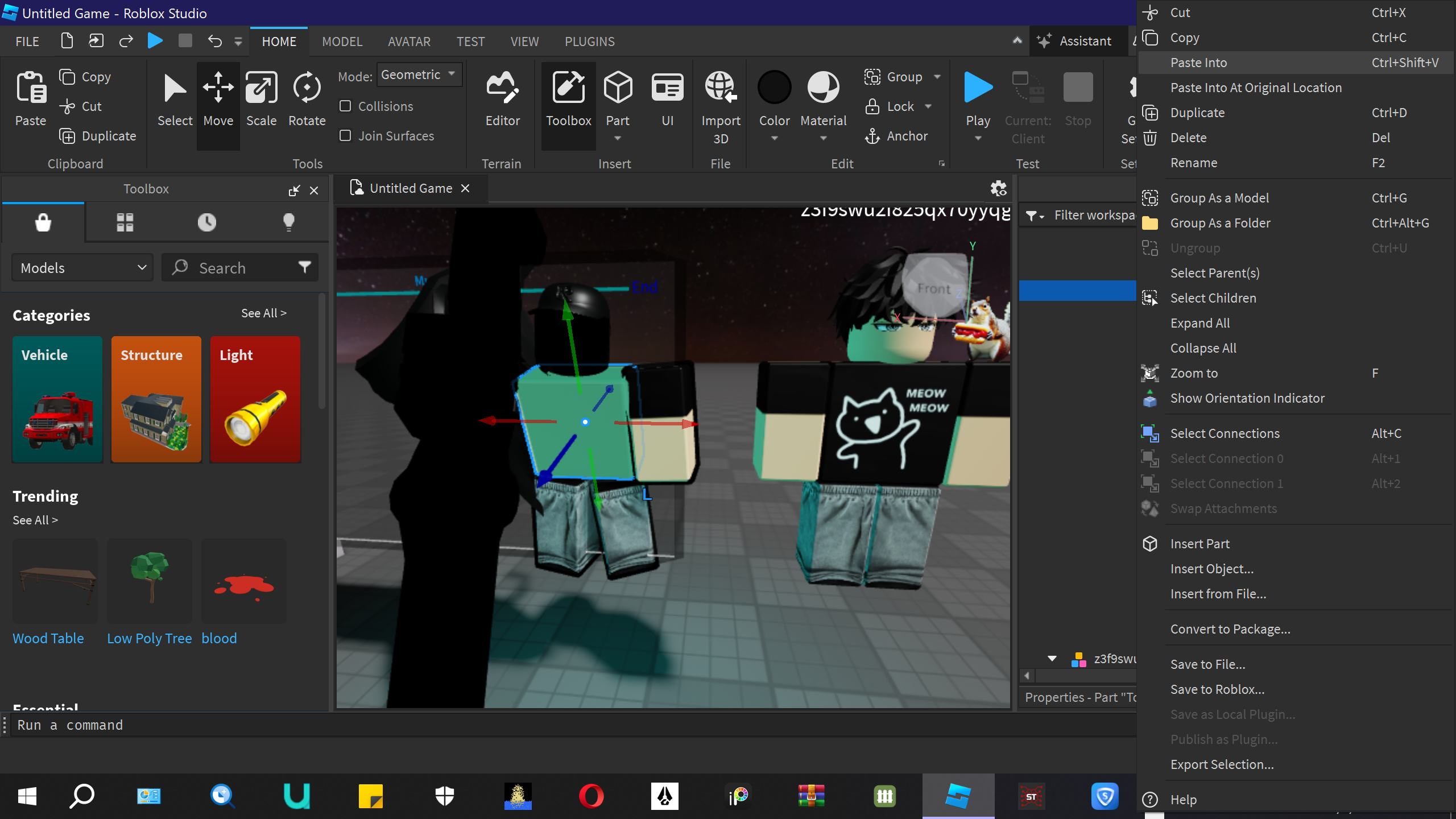
Task: Switch to the MODEL ribbon tab
Action: [x=342, y=42]
